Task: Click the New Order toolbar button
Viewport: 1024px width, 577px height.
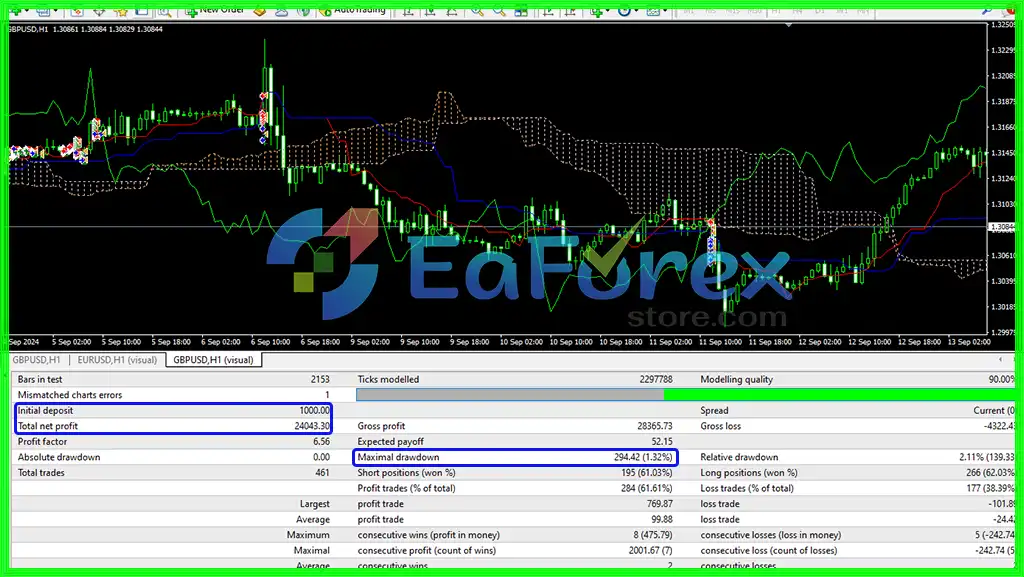Action: click(x=214, y=10)
